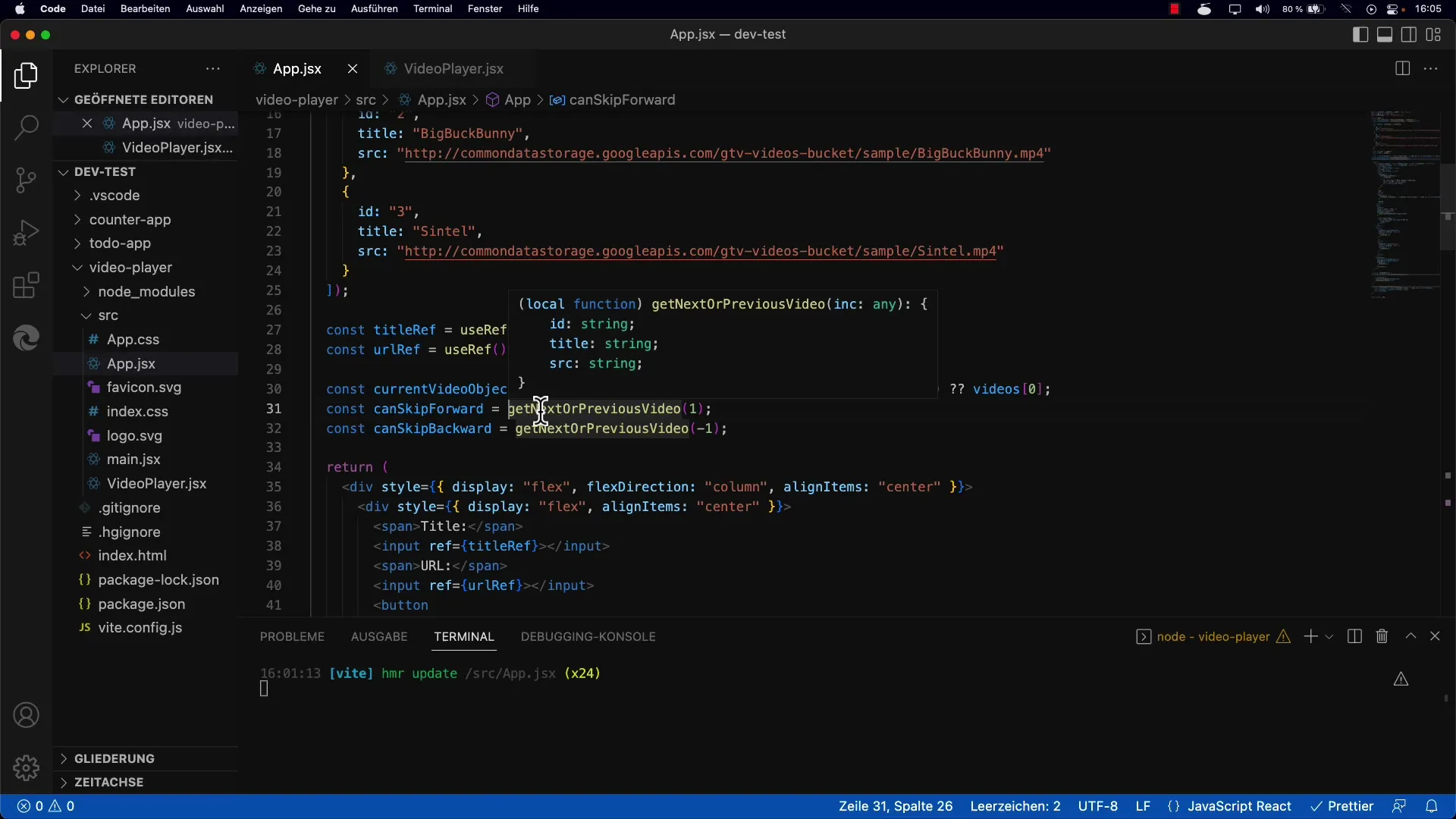This screenshot has width=1456, height=819.
Task: Open the Manage gear icon
Action: 26,767
